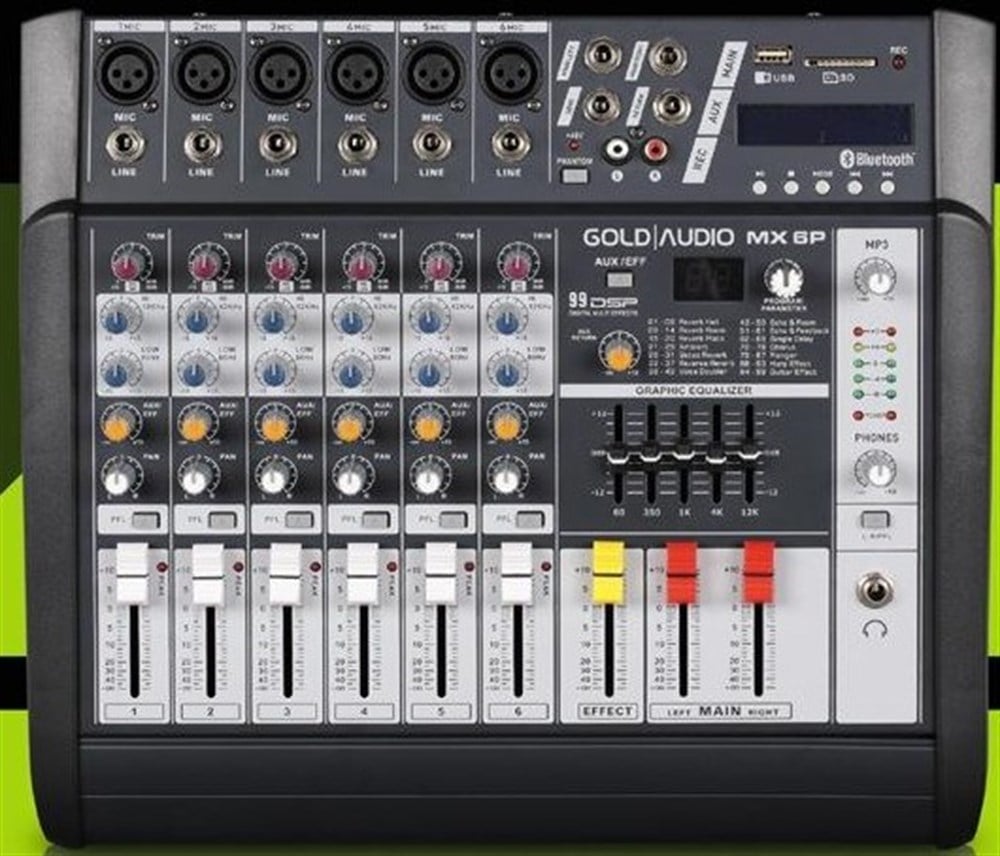Click the two-digit DSP program display
The height and width of the screenshot is (856, 1000).
[709, 279]
